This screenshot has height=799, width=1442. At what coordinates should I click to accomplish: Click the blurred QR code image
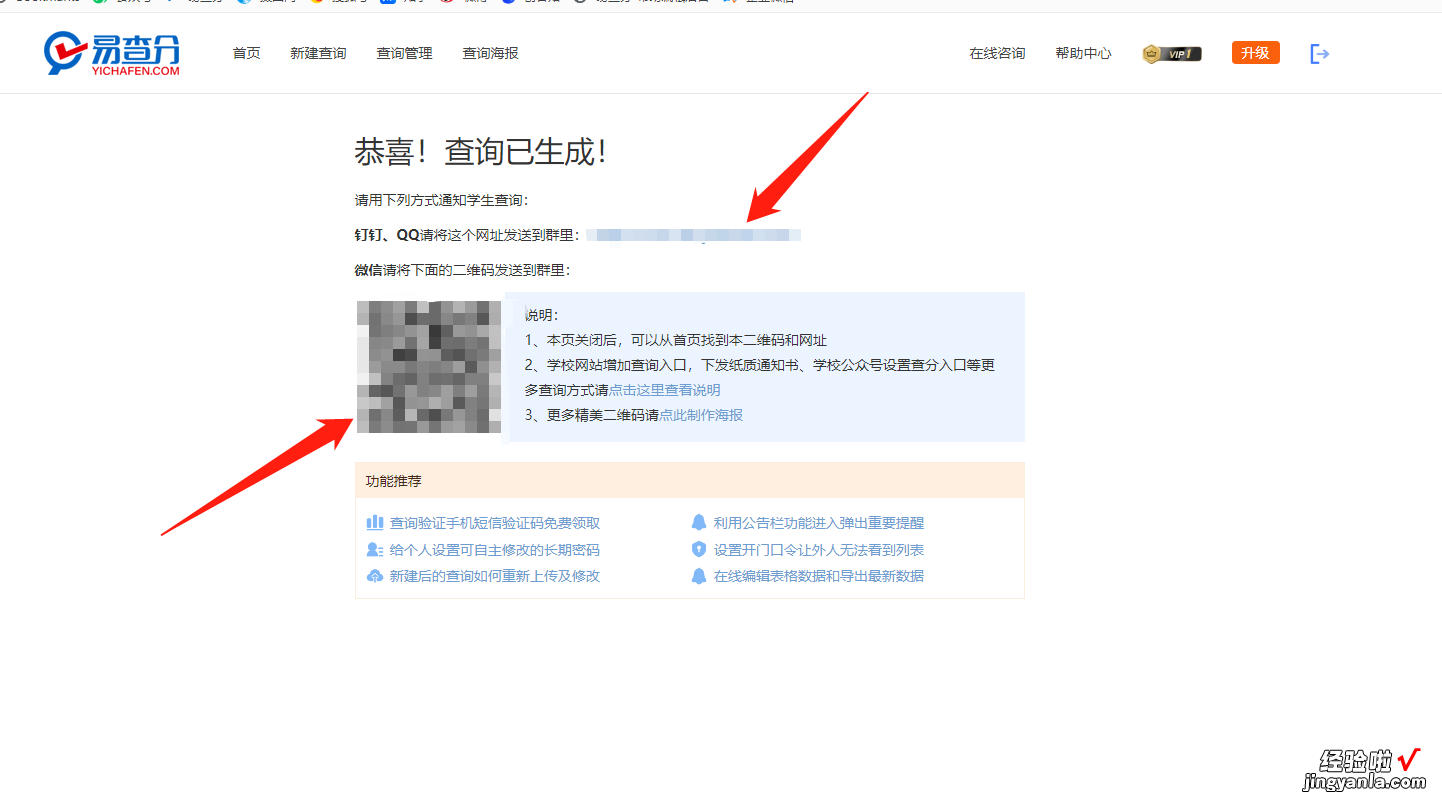click(x=429, y=367)
